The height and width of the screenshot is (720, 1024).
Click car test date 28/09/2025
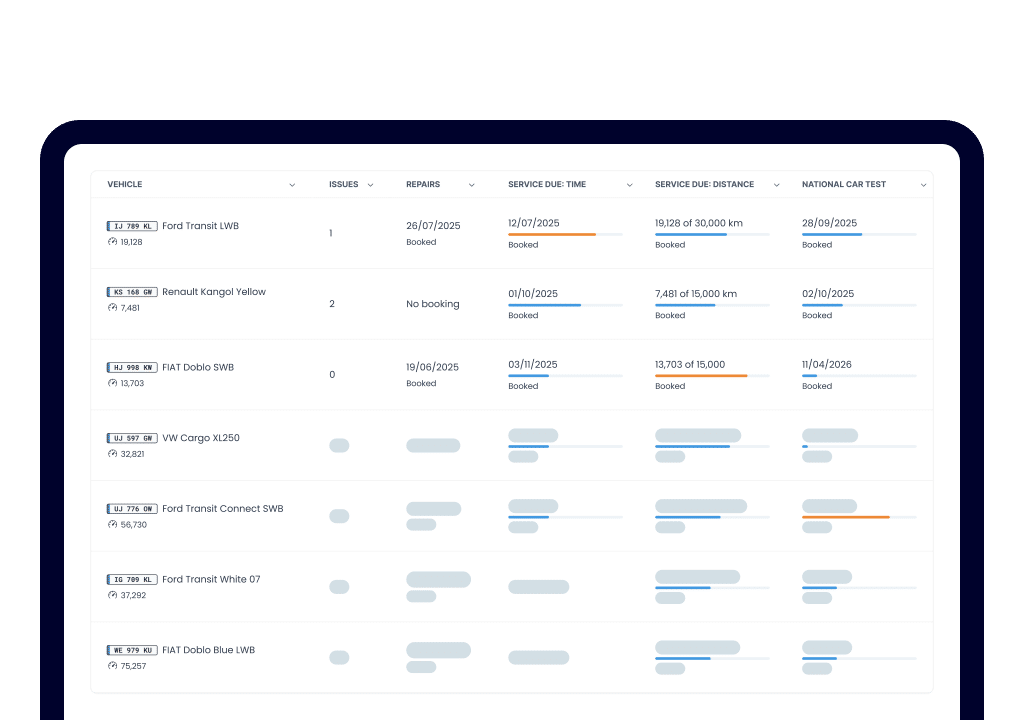click(x=829, y=223)
